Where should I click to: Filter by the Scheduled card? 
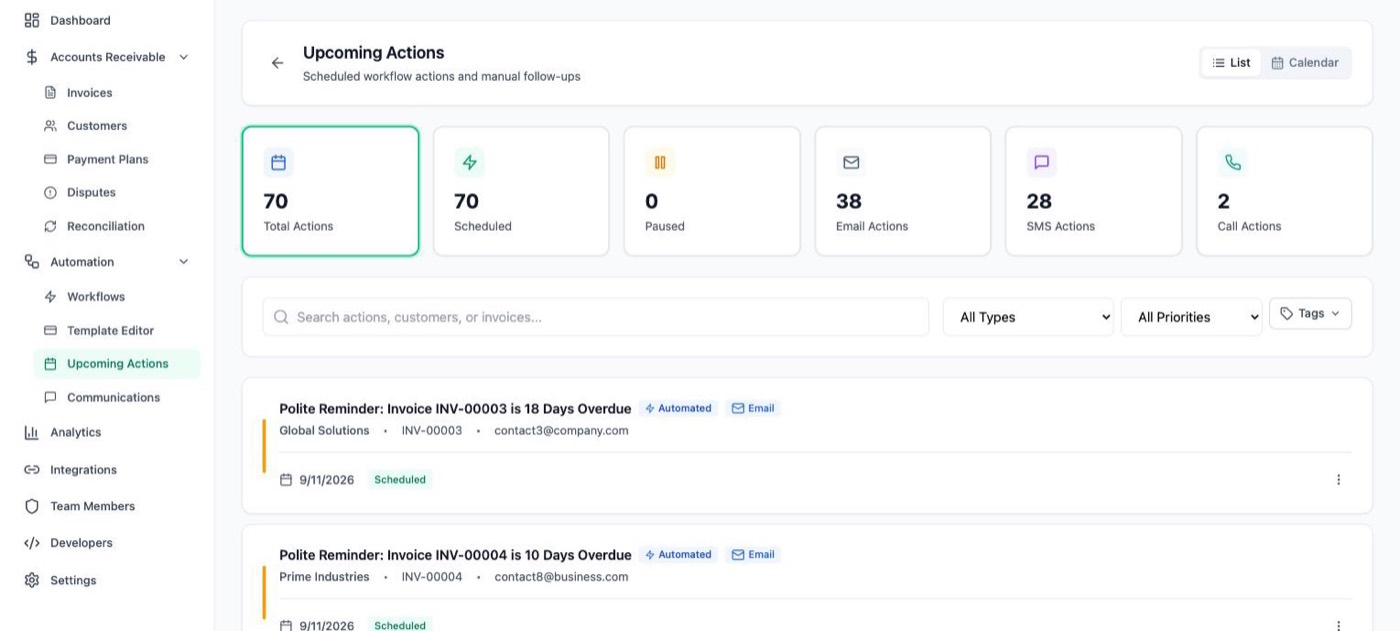tap(521, 191)
